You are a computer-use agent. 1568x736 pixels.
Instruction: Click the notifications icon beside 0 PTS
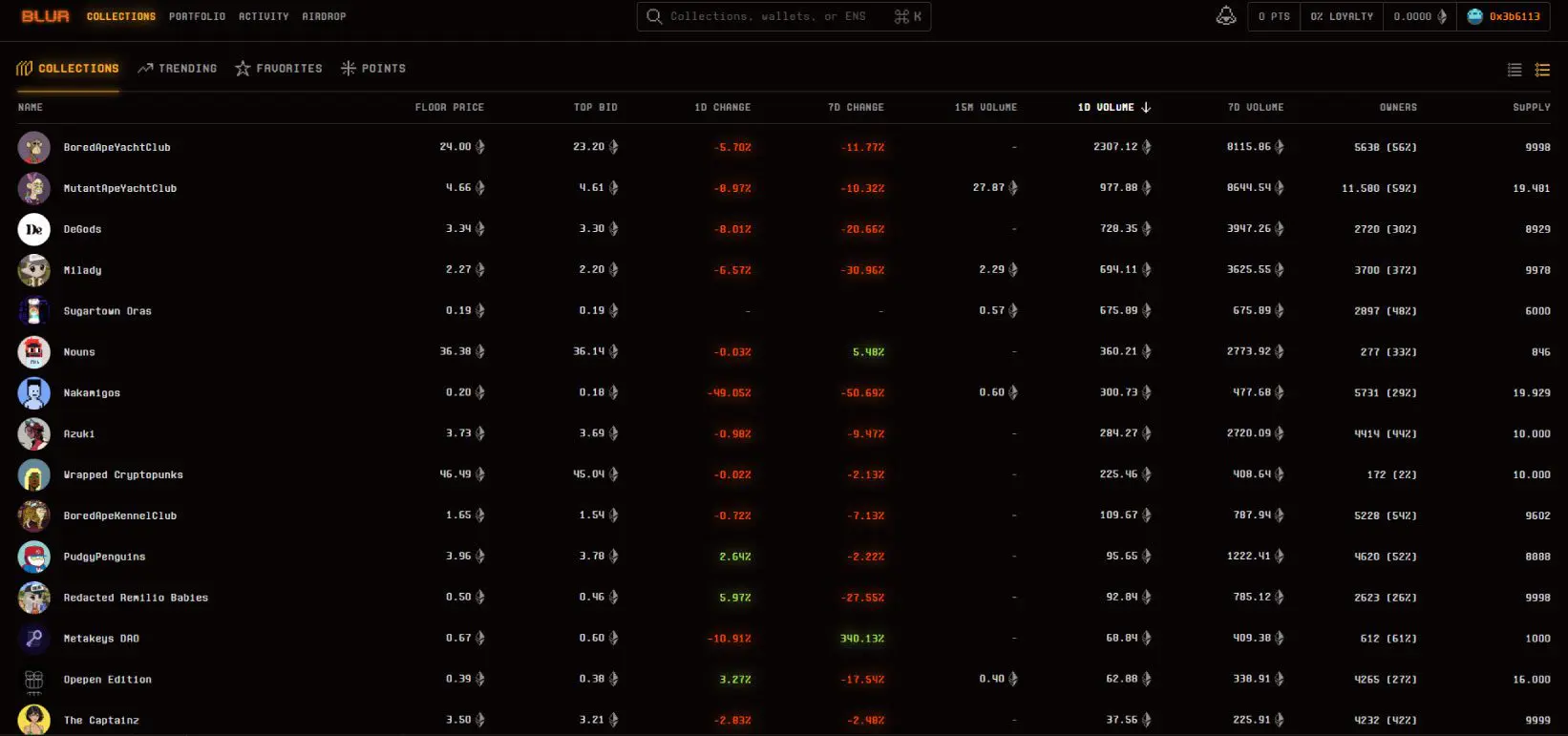[x=1226, y=16]
